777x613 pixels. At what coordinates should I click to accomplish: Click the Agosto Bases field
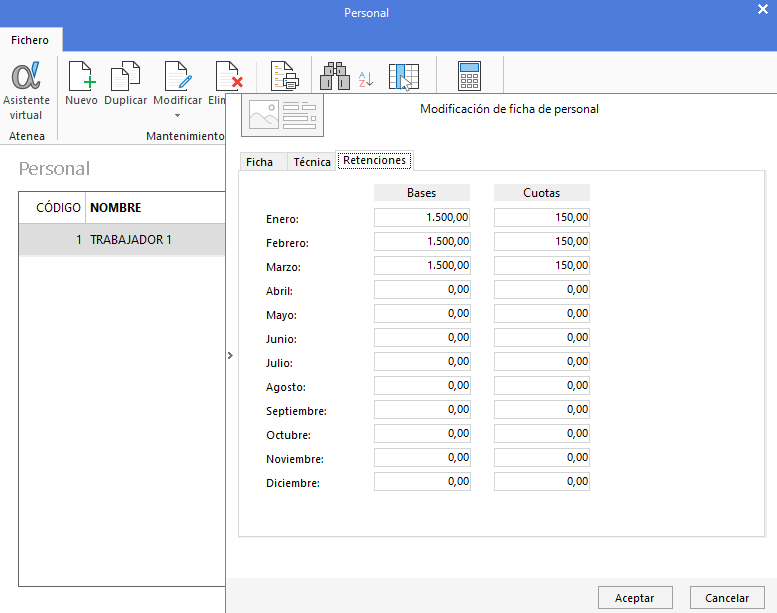[422, 386]
